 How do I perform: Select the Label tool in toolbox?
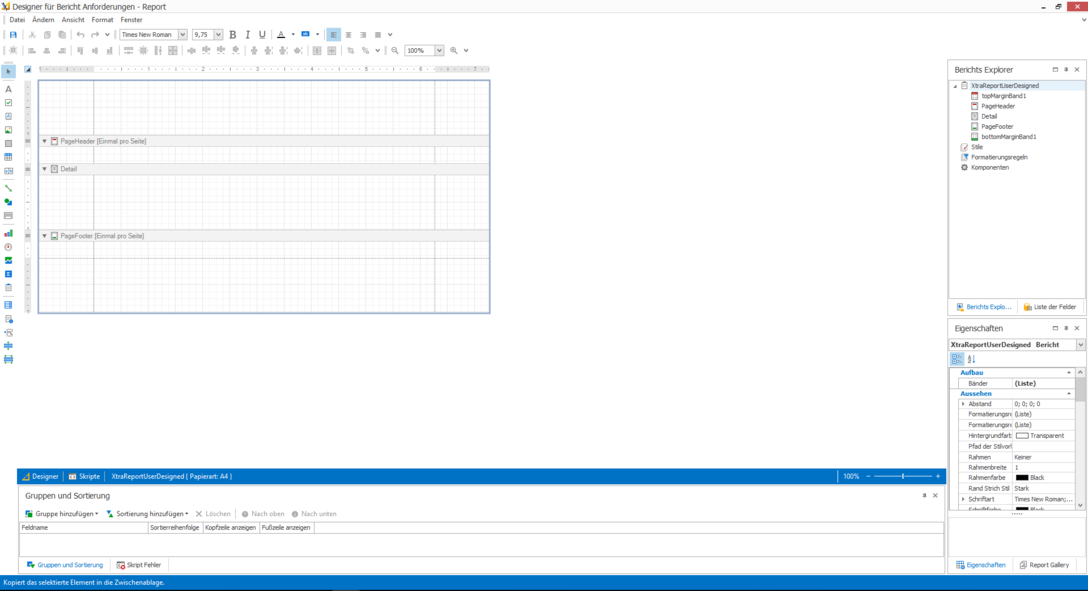pyautogui.click(x=8, y=89)
